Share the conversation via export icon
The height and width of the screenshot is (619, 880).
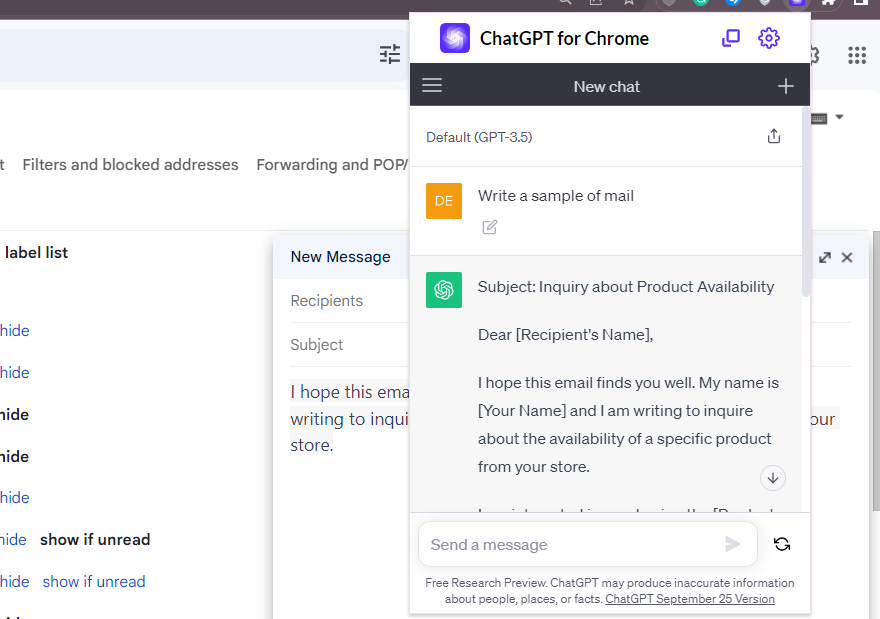[774, 136]
